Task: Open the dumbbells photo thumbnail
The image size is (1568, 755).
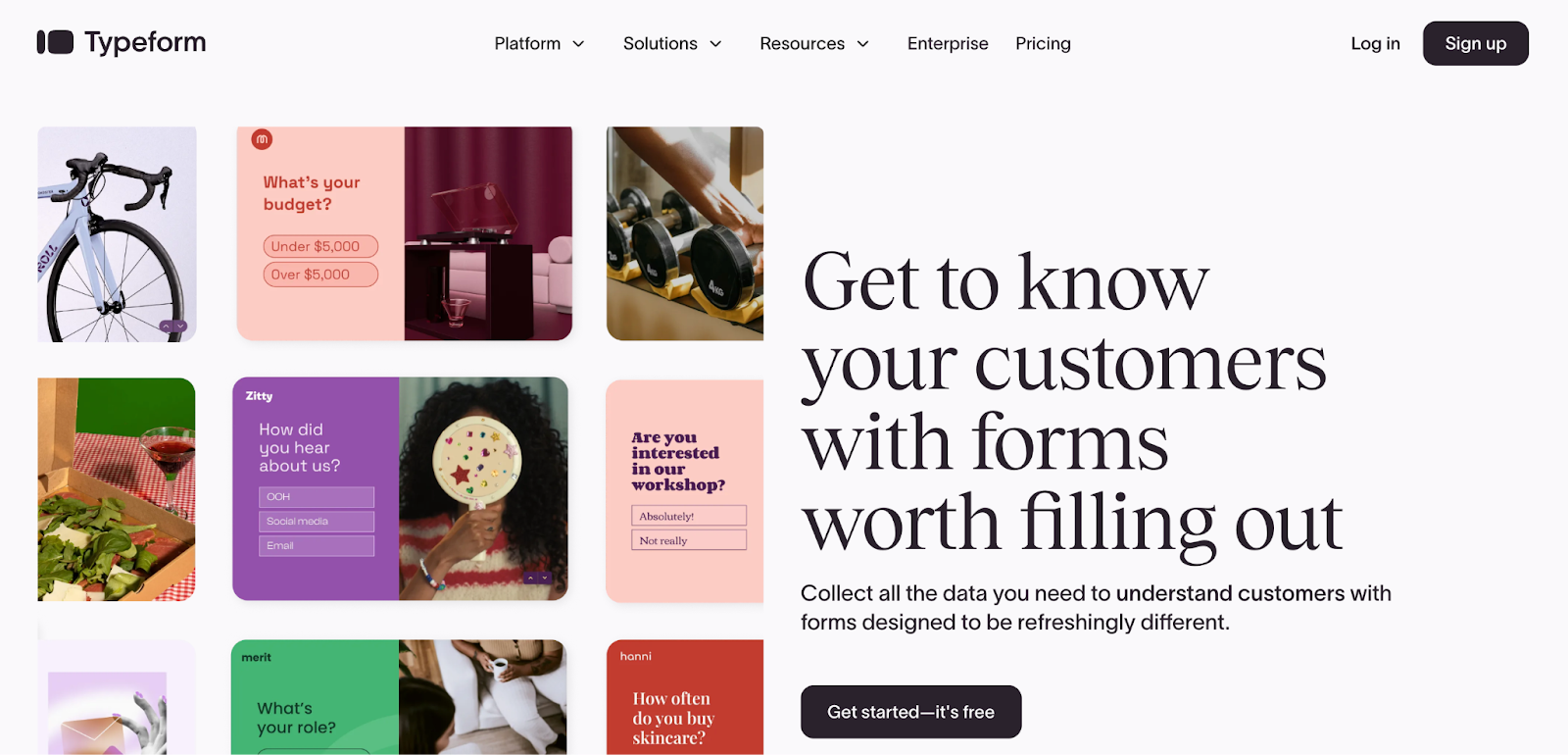Action: [685, 233]
